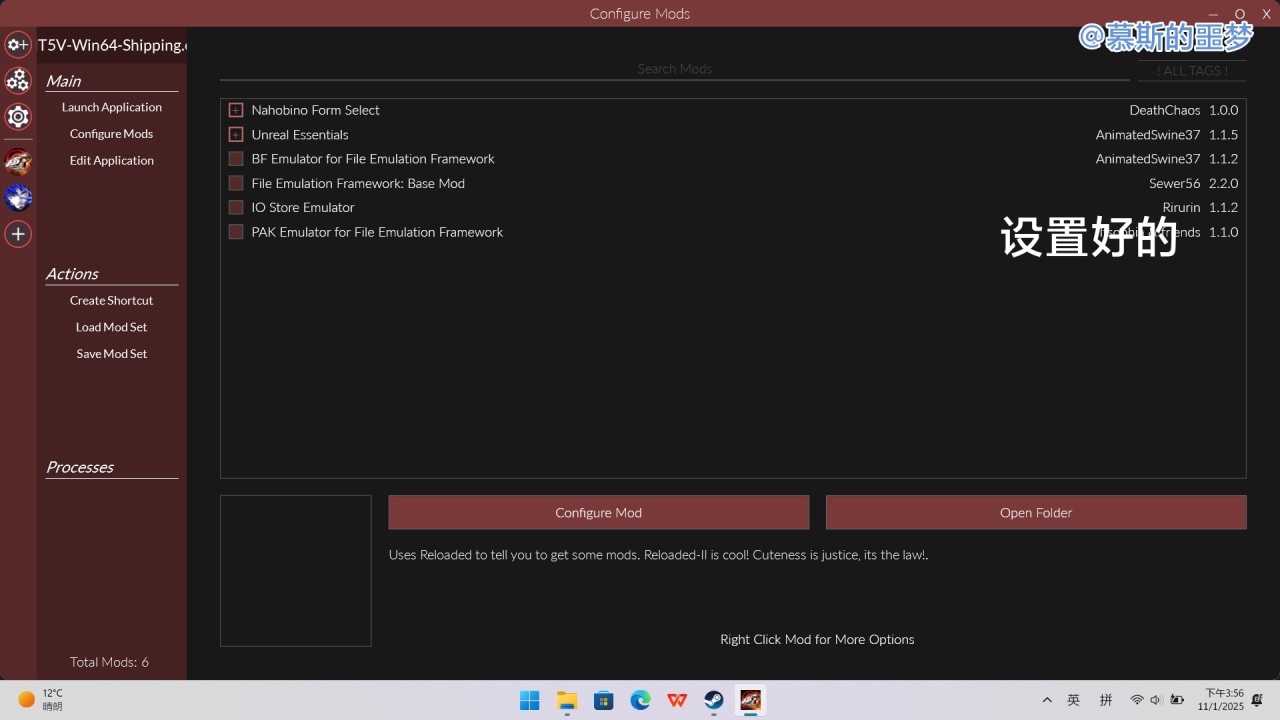The width and height of the screenshot is (1280, 720).
Task: Close the Configure Mods window
Action: (x=1266, y=14)
